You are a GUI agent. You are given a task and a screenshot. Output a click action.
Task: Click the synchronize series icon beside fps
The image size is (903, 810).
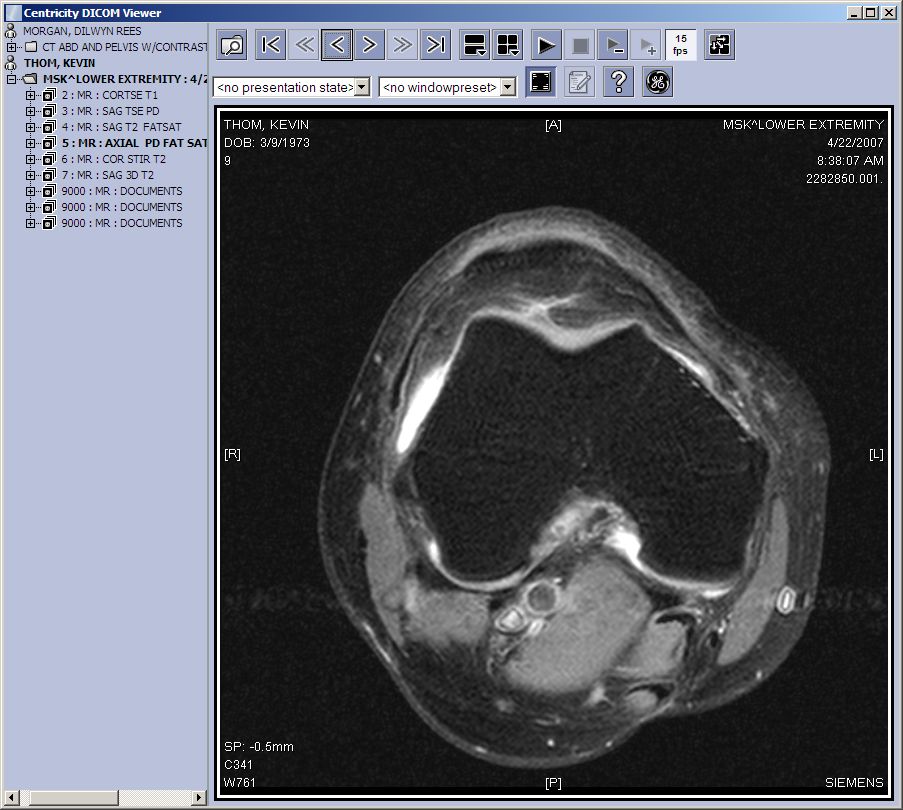pyautogui.click(x=719, y=45)
